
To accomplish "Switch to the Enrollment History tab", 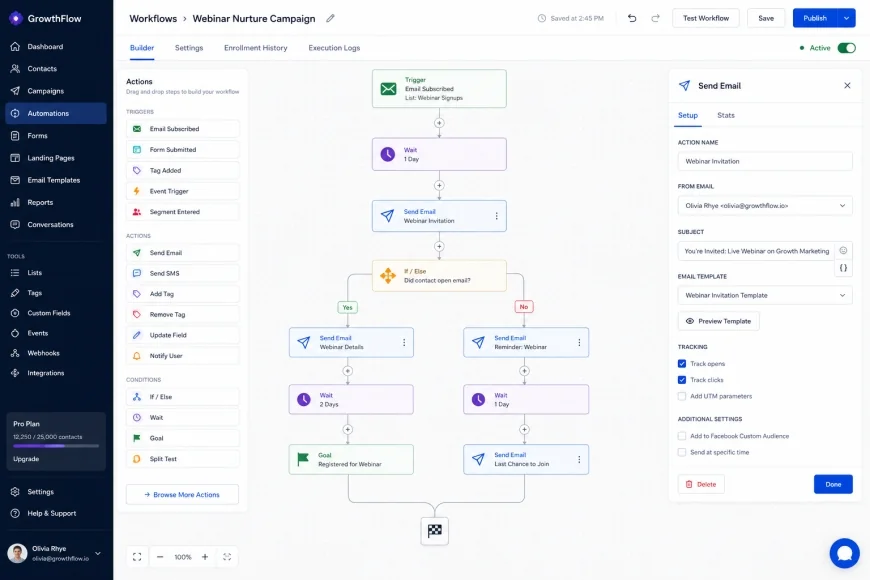I will pyautogui.click(x=256, y=48).
